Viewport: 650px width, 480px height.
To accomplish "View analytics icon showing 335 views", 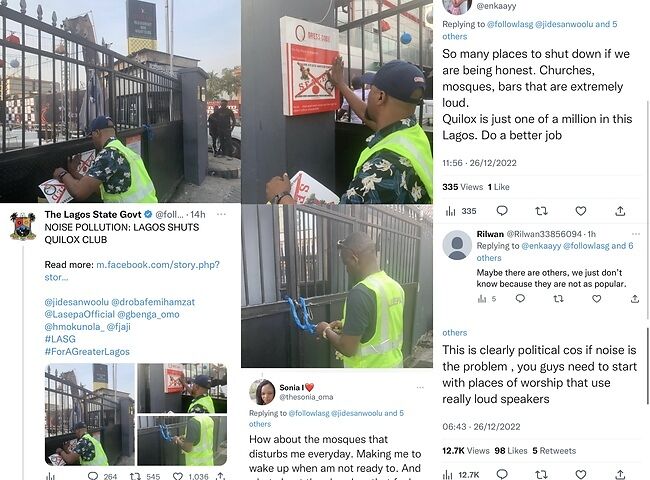I will click(x=461, y=211).
